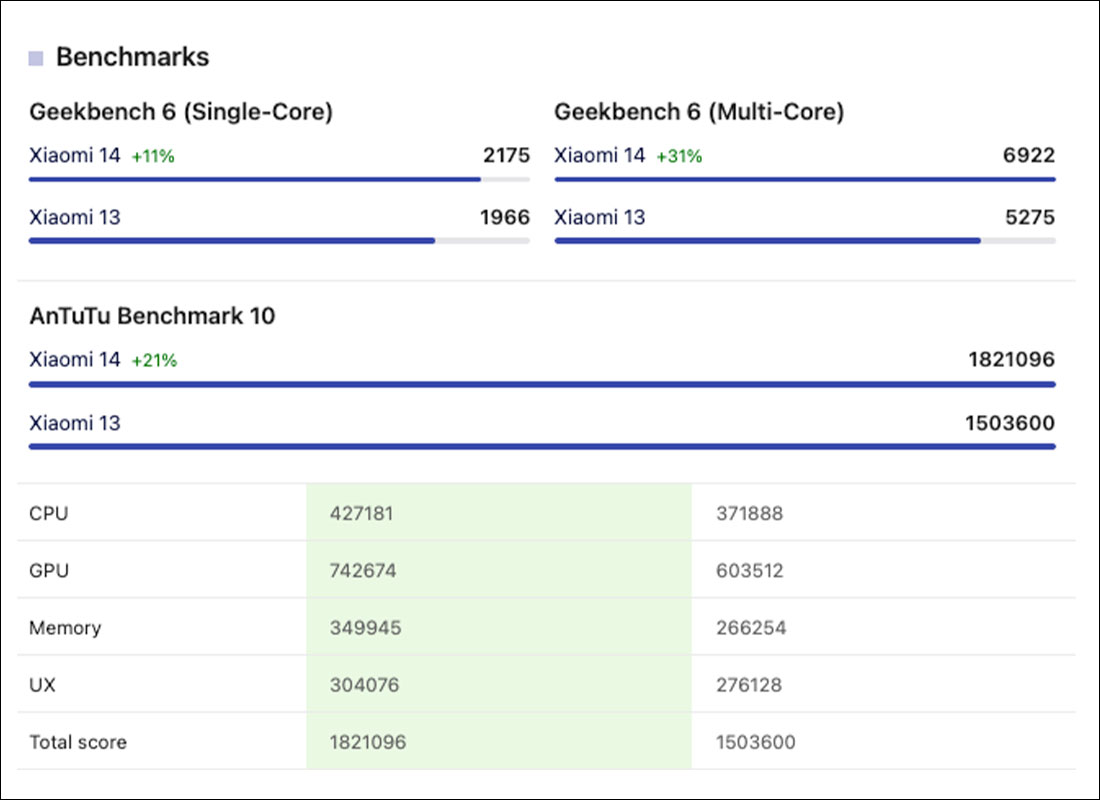Screen dimensions: 1100x800
Task: Click the GPU value 742674
Action: tap(363, 571)
